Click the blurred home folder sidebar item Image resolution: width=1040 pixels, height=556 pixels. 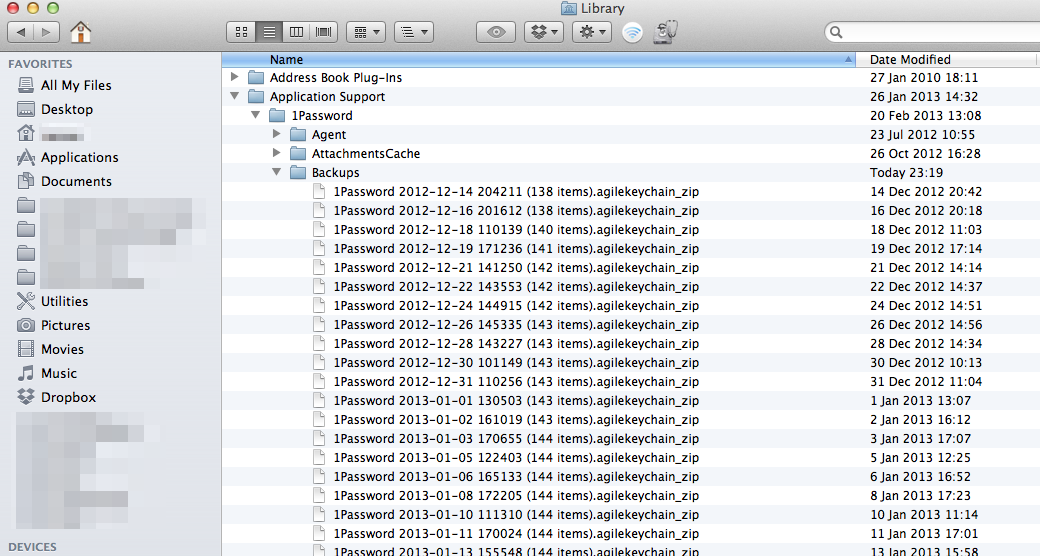51,133
